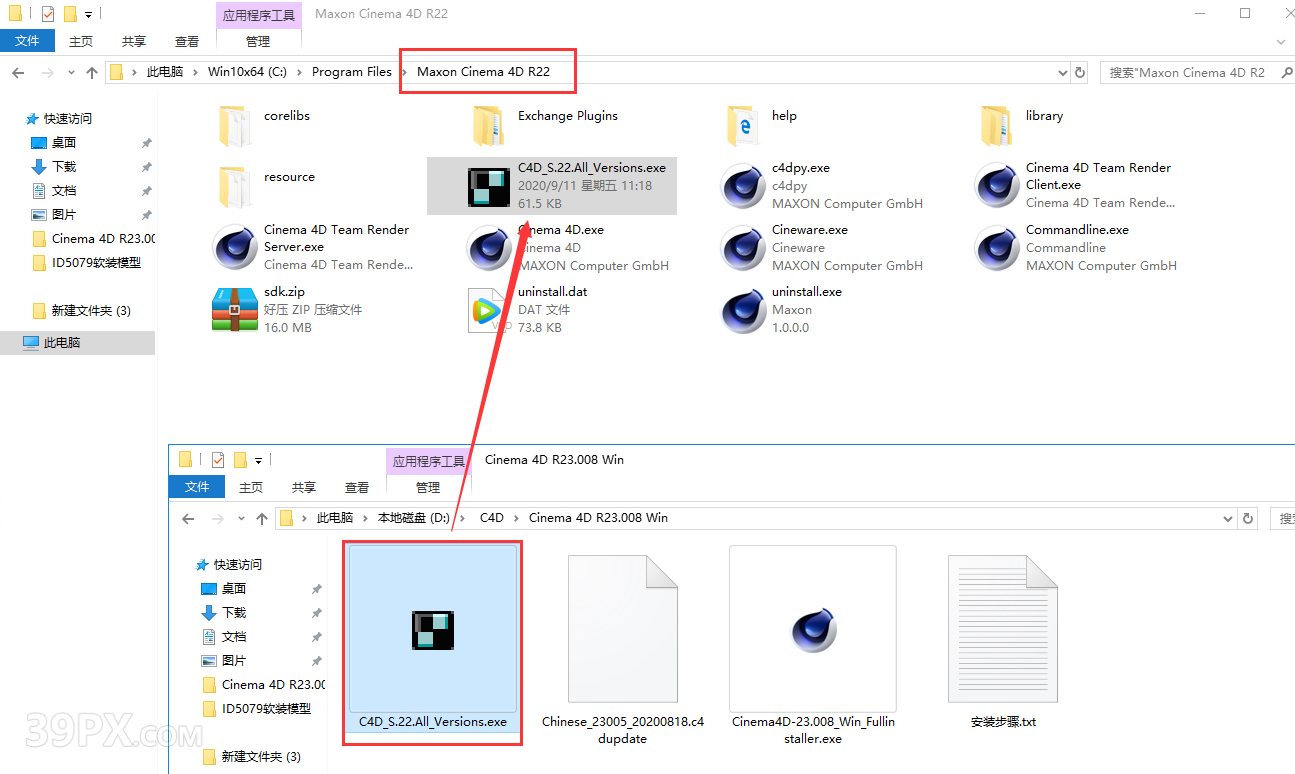
Task: Select the sdk.zip archive icon
Action: coord(235,309)
